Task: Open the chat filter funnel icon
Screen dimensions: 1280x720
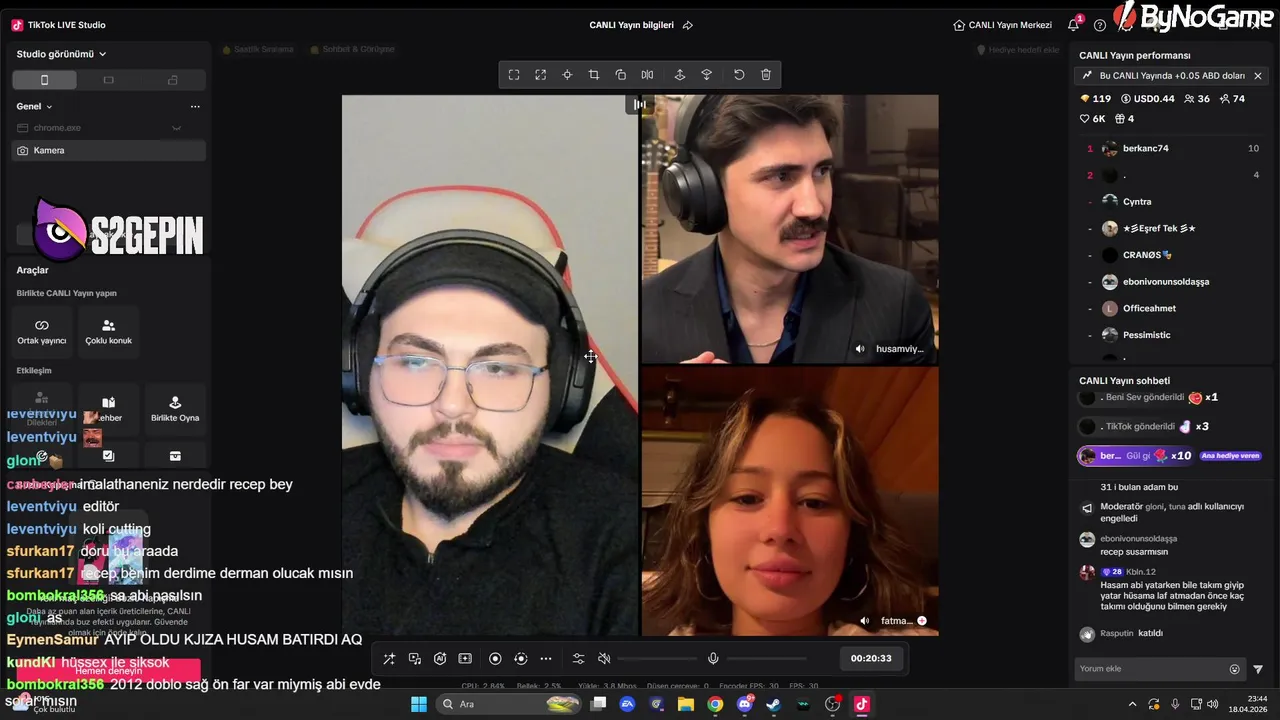Action: click(x=1258, y=669)
